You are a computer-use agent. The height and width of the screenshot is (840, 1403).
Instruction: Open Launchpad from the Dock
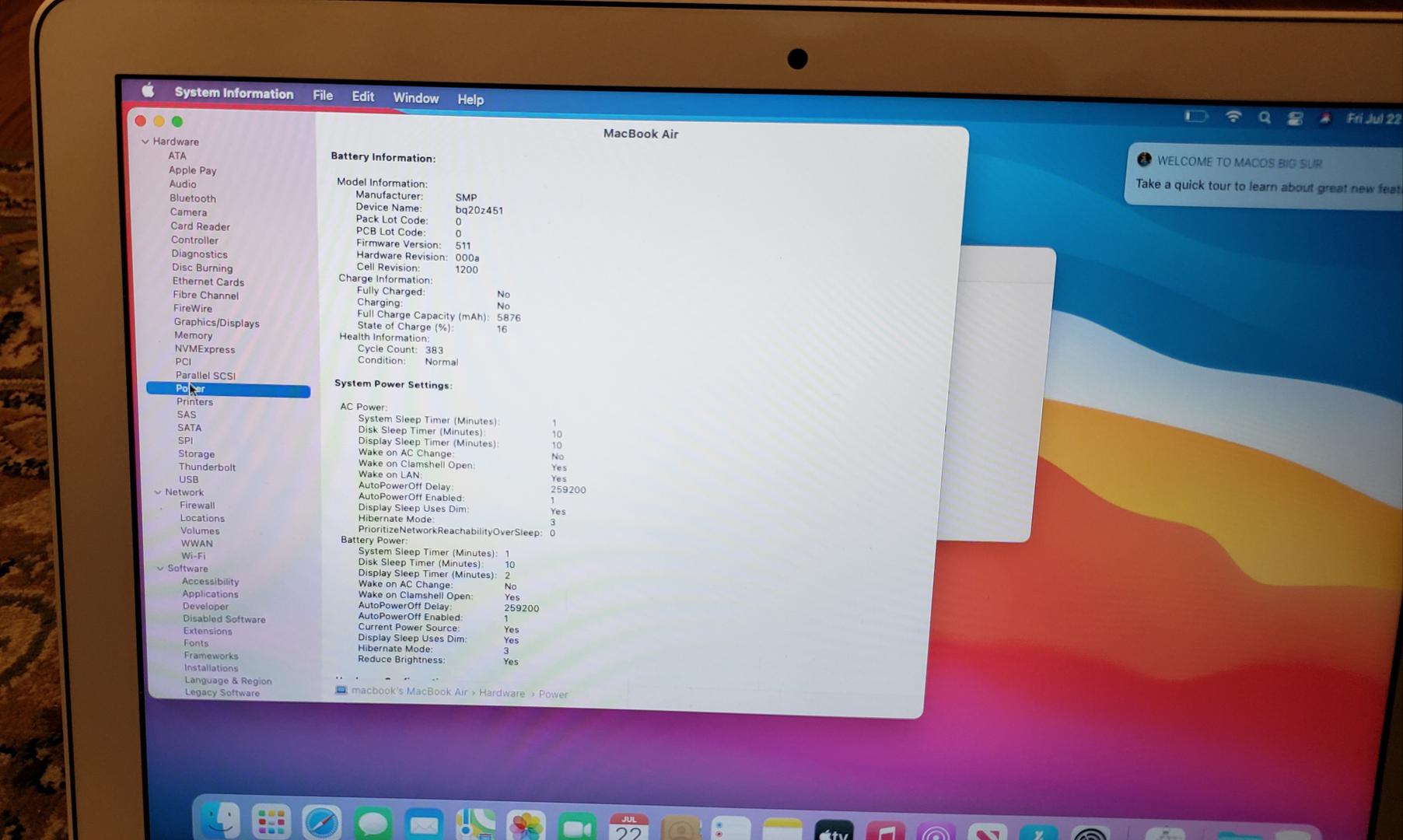click(x=271, y=821)
